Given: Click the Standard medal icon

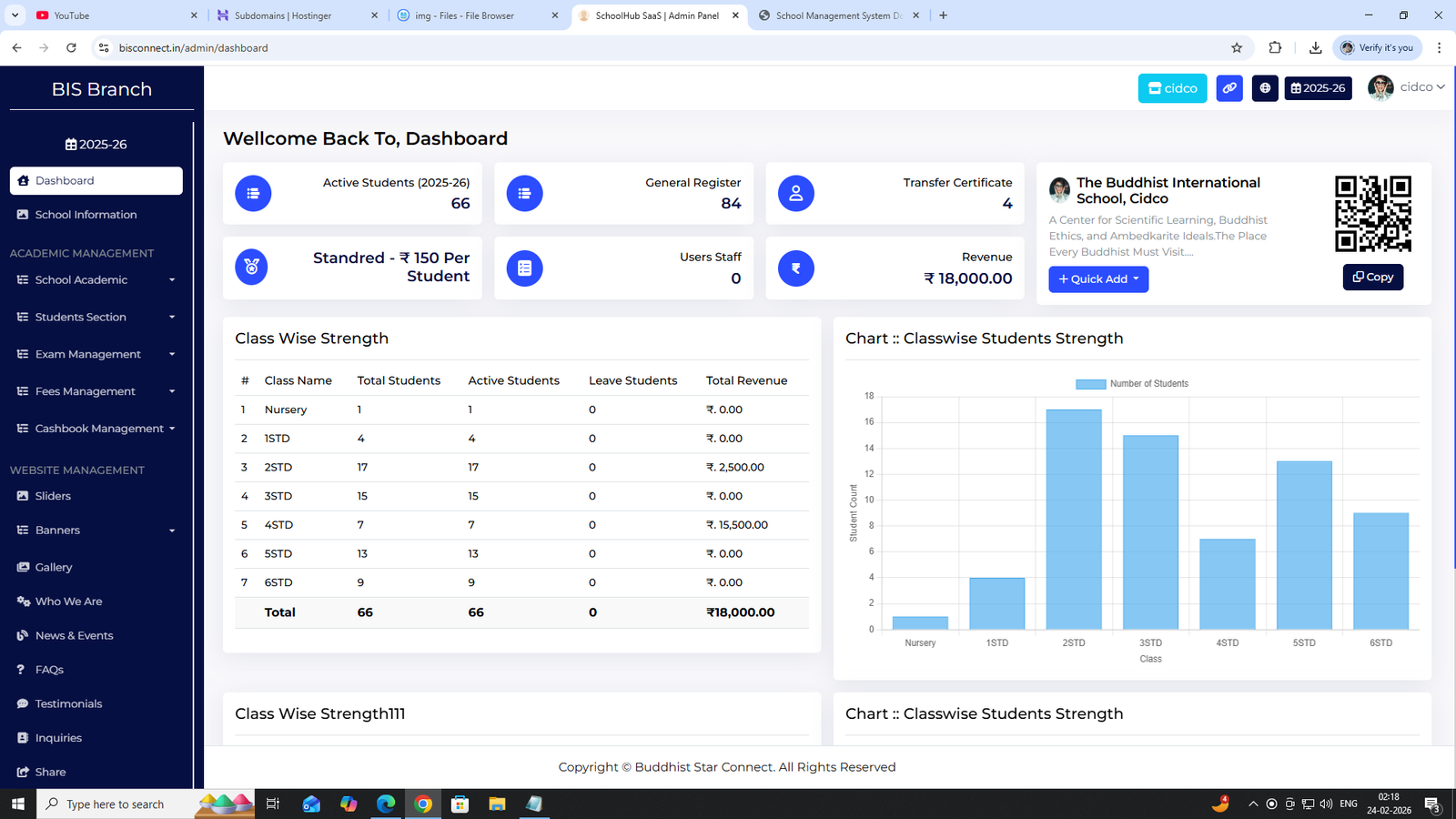Looking at the screenshot, I should pos(251,268).
